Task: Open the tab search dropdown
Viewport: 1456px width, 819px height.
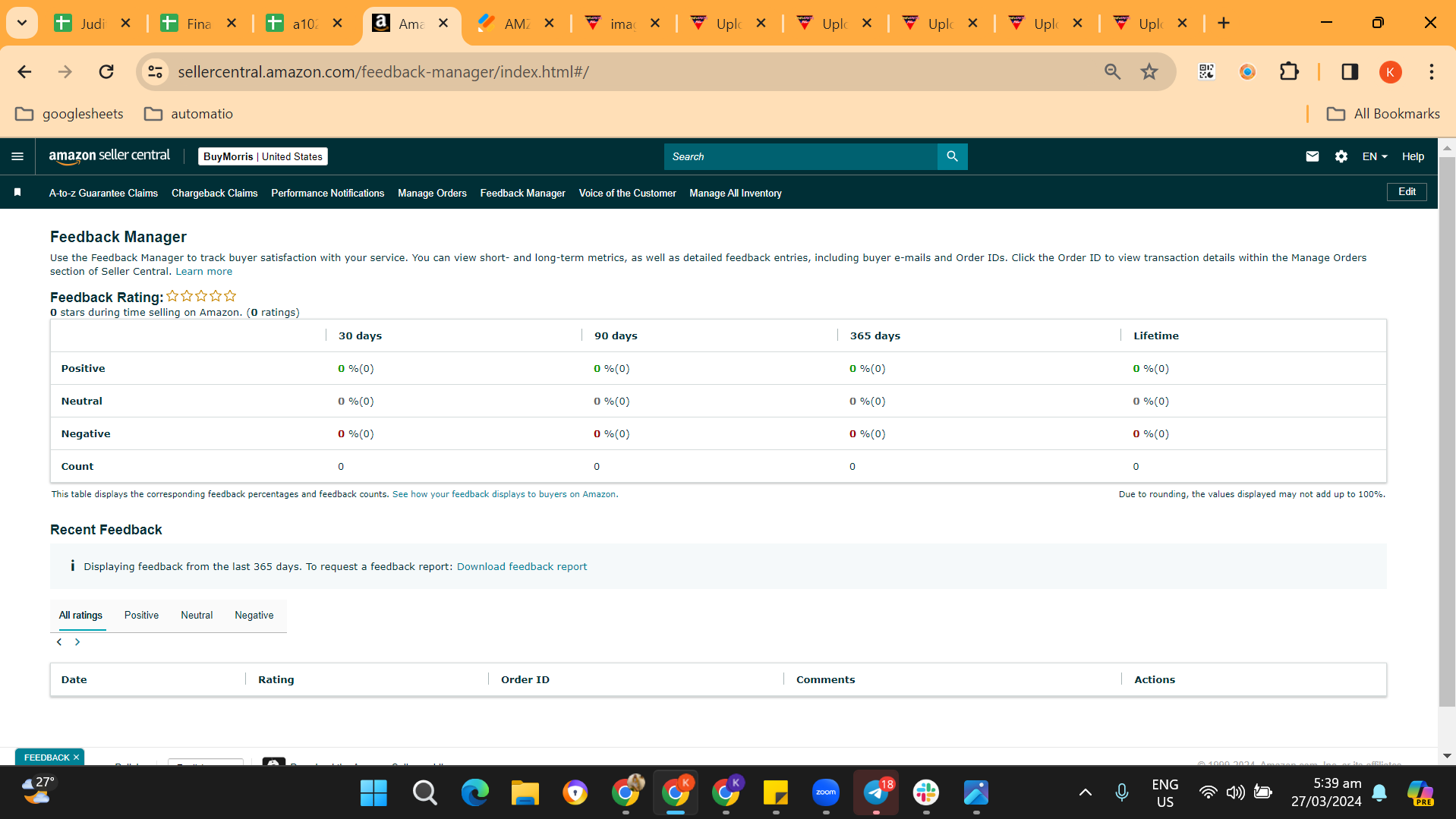Action: point(22,24)
